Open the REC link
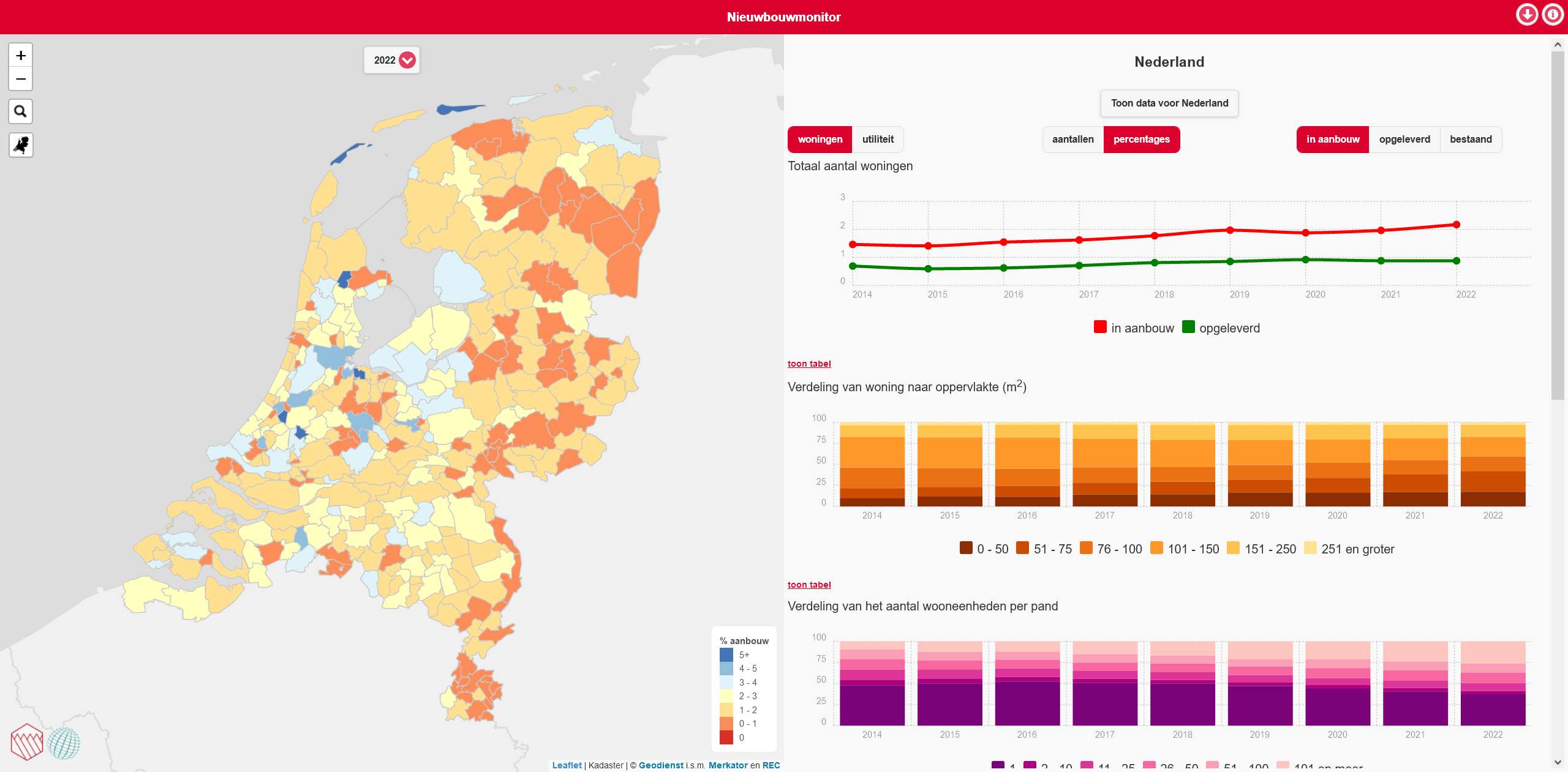This screenshot has height=772, width=1568. pyautogui.click(x=771, y=765)
